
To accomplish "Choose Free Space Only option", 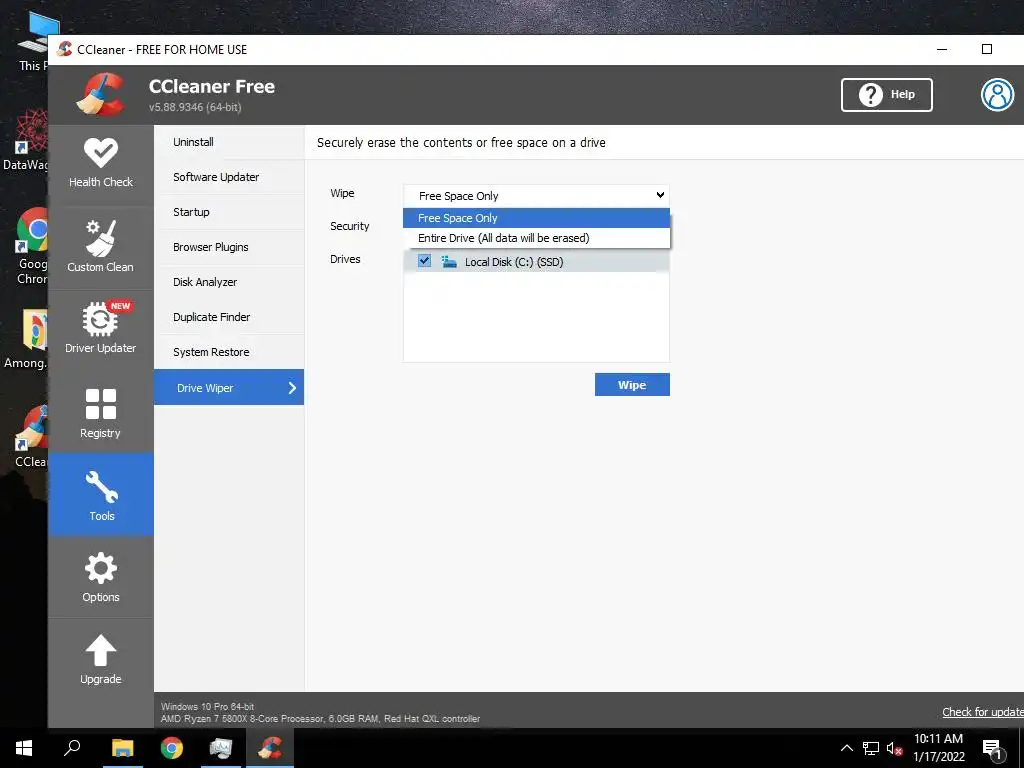I will pyautogui.click(x=536, y=218).
